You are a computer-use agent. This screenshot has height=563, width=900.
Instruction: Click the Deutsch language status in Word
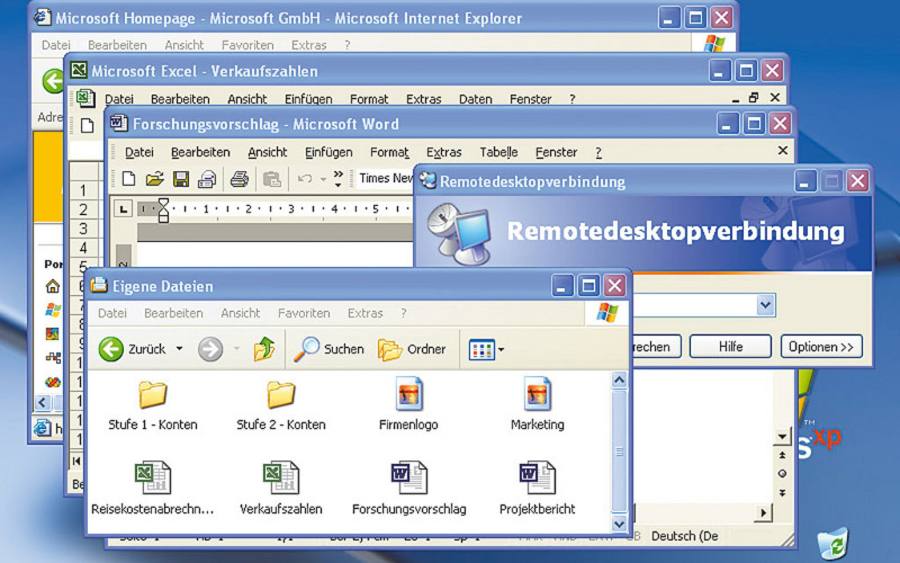684,536
